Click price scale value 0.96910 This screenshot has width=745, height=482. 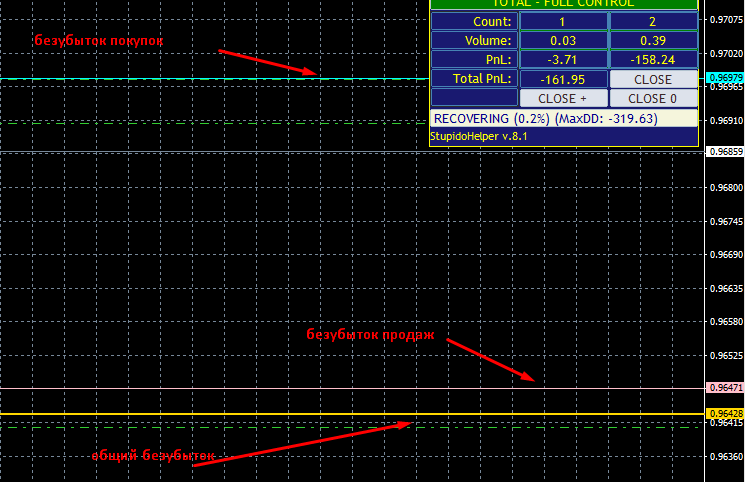(x=726, y=121)
